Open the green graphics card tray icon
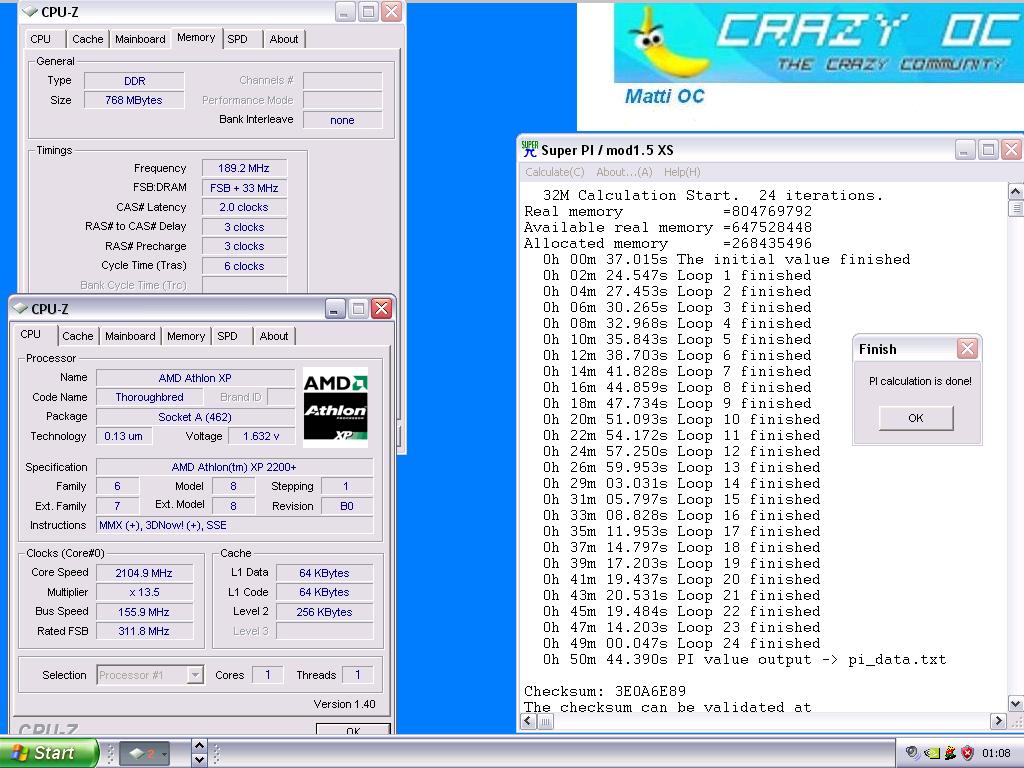The image size is (1024, 768). coord(932,753)
